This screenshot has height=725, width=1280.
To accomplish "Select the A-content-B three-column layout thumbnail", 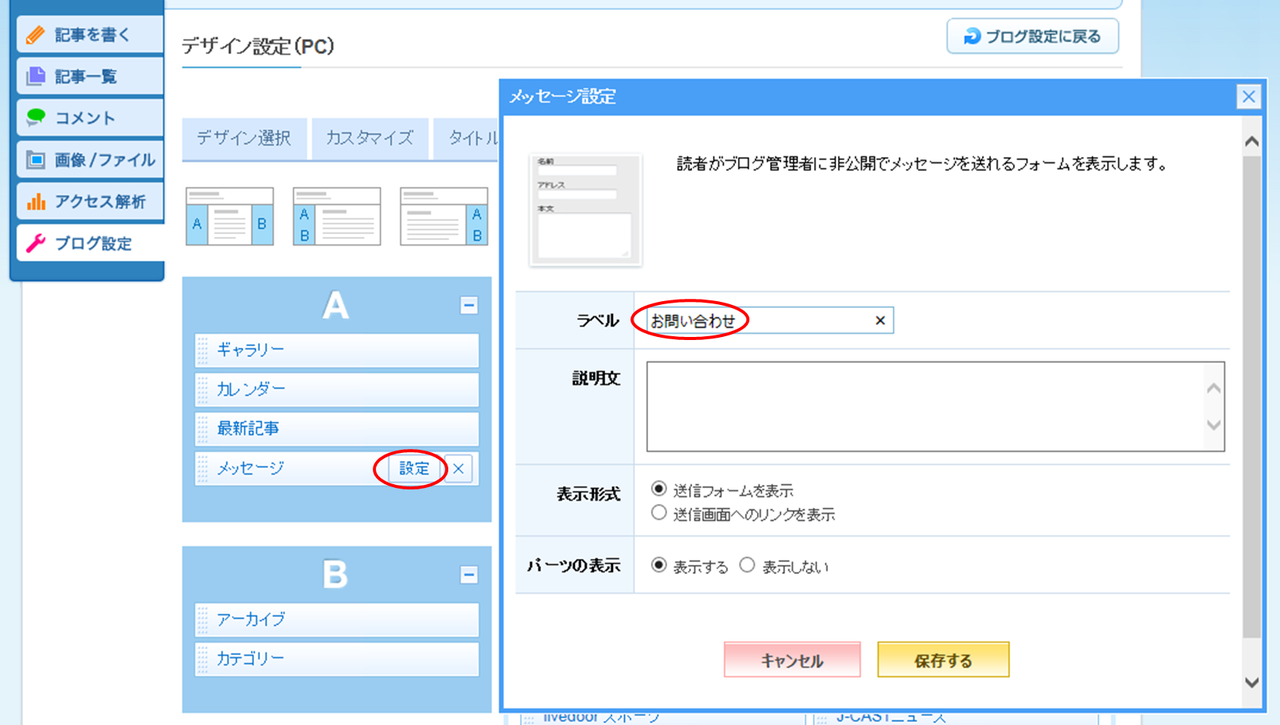I will point(230,216).
